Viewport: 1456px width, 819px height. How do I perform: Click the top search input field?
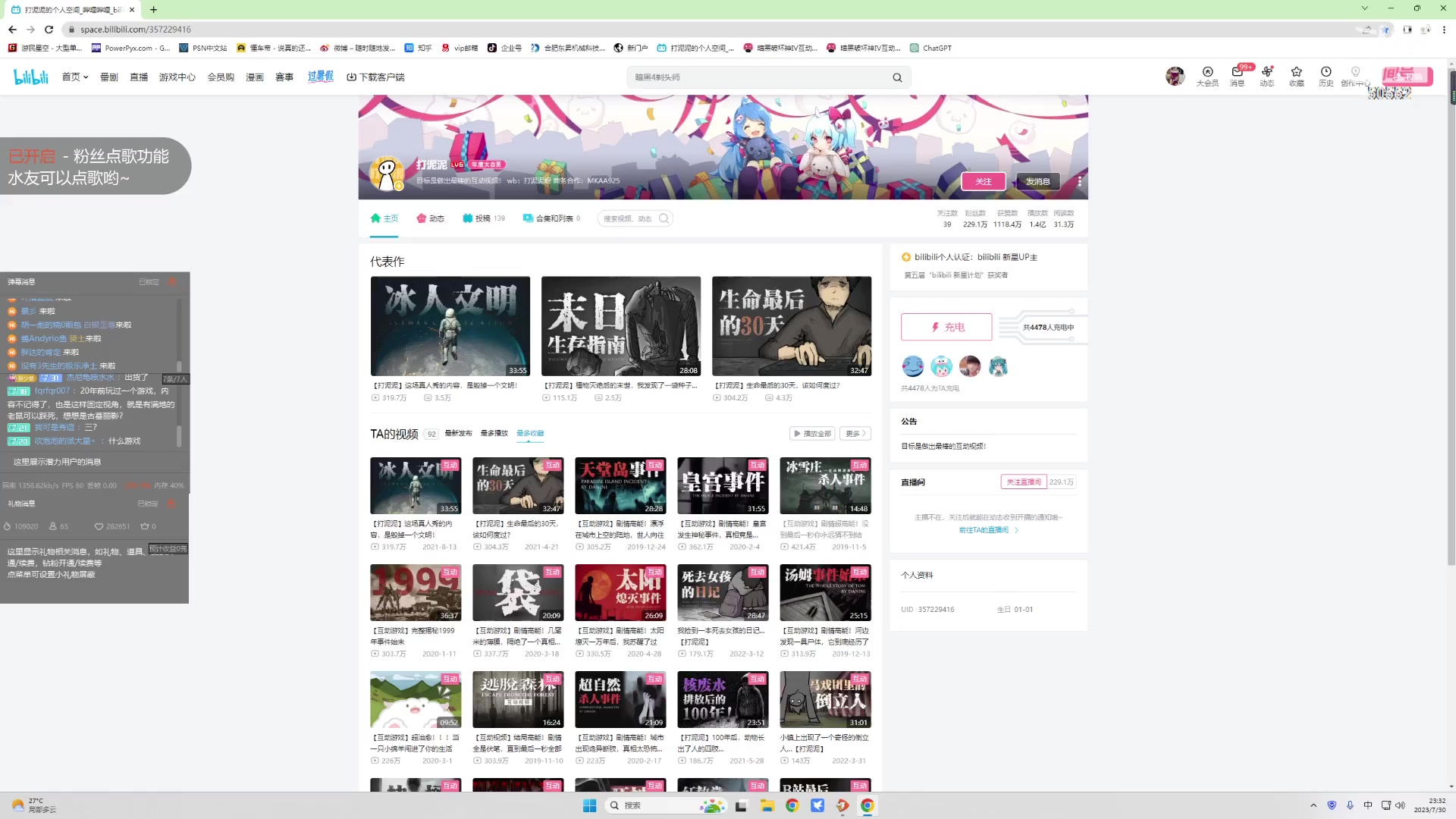[x=758, y=77]
